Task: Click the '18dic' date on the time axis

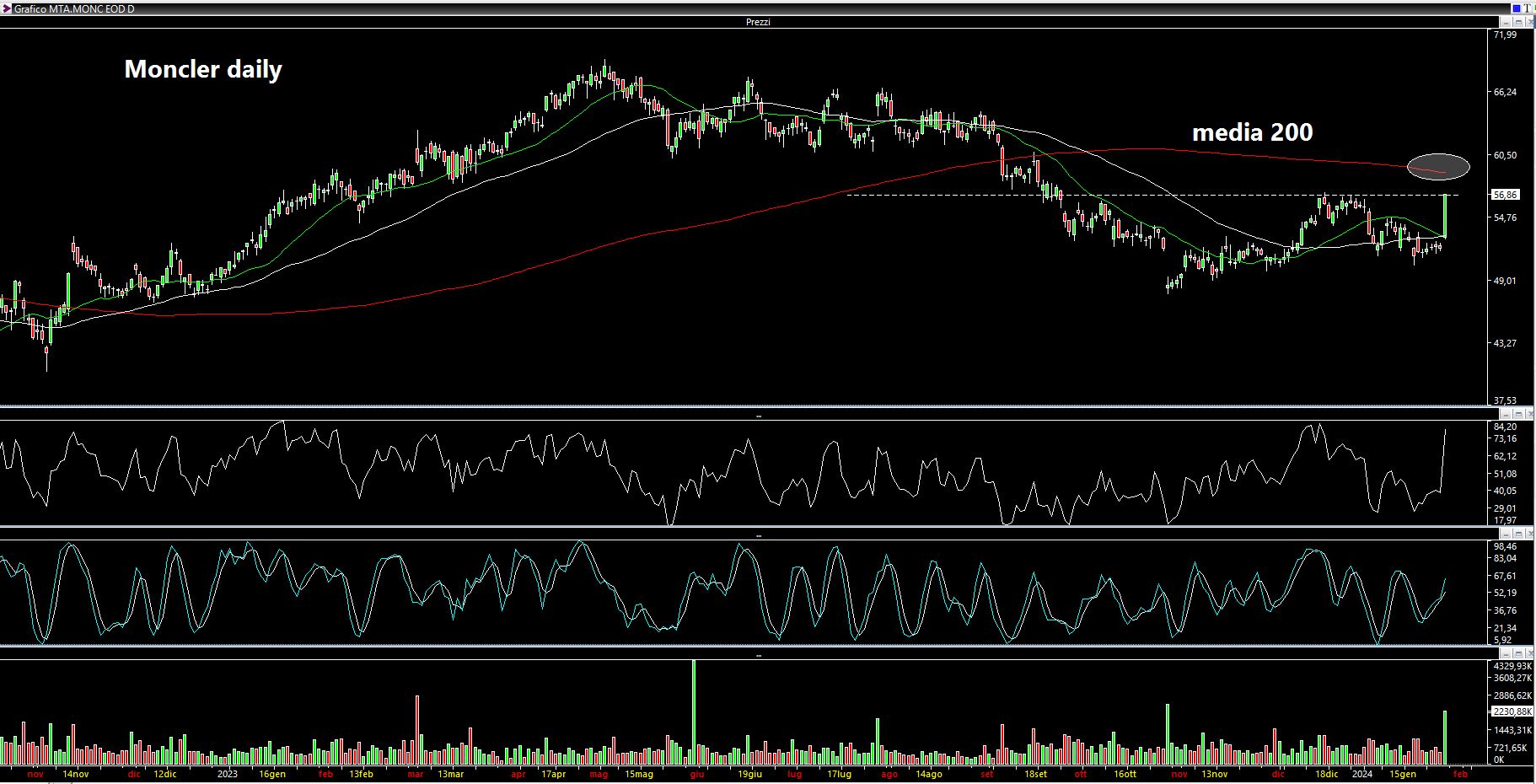Action: click(x=1325, y=774)
